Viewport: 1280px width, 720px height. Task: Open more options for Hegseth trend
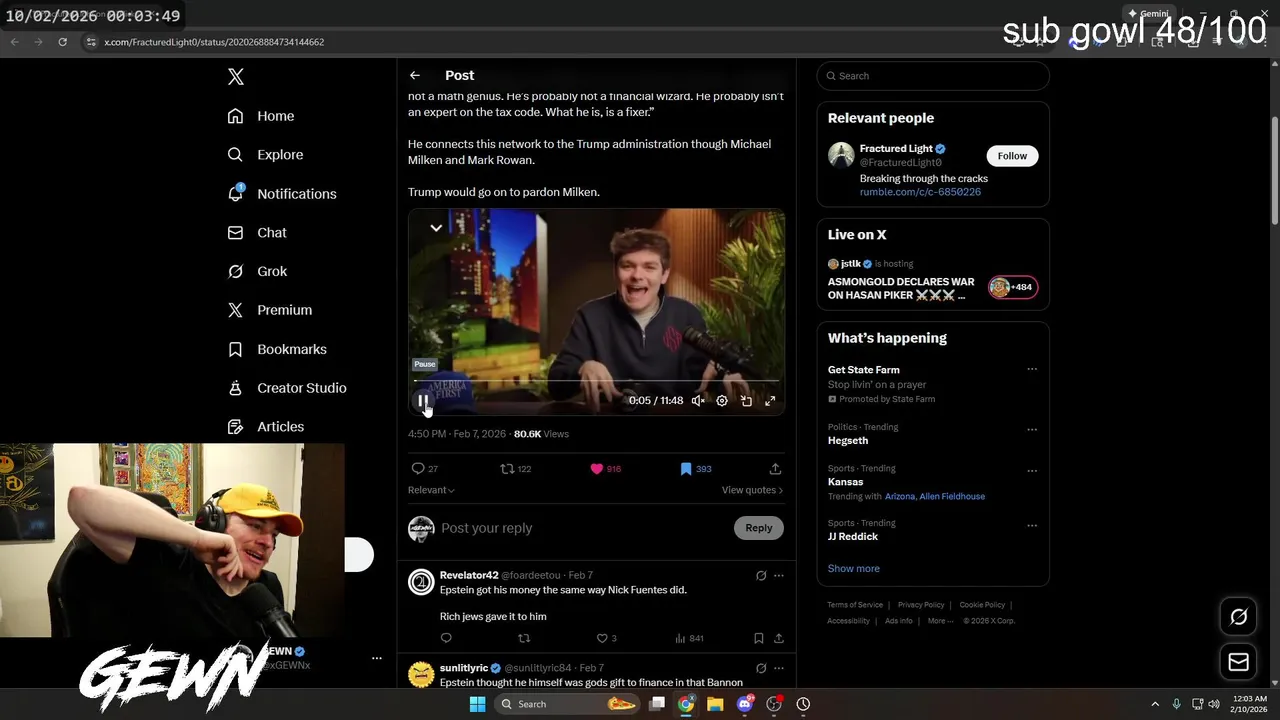pos(1032,430)
